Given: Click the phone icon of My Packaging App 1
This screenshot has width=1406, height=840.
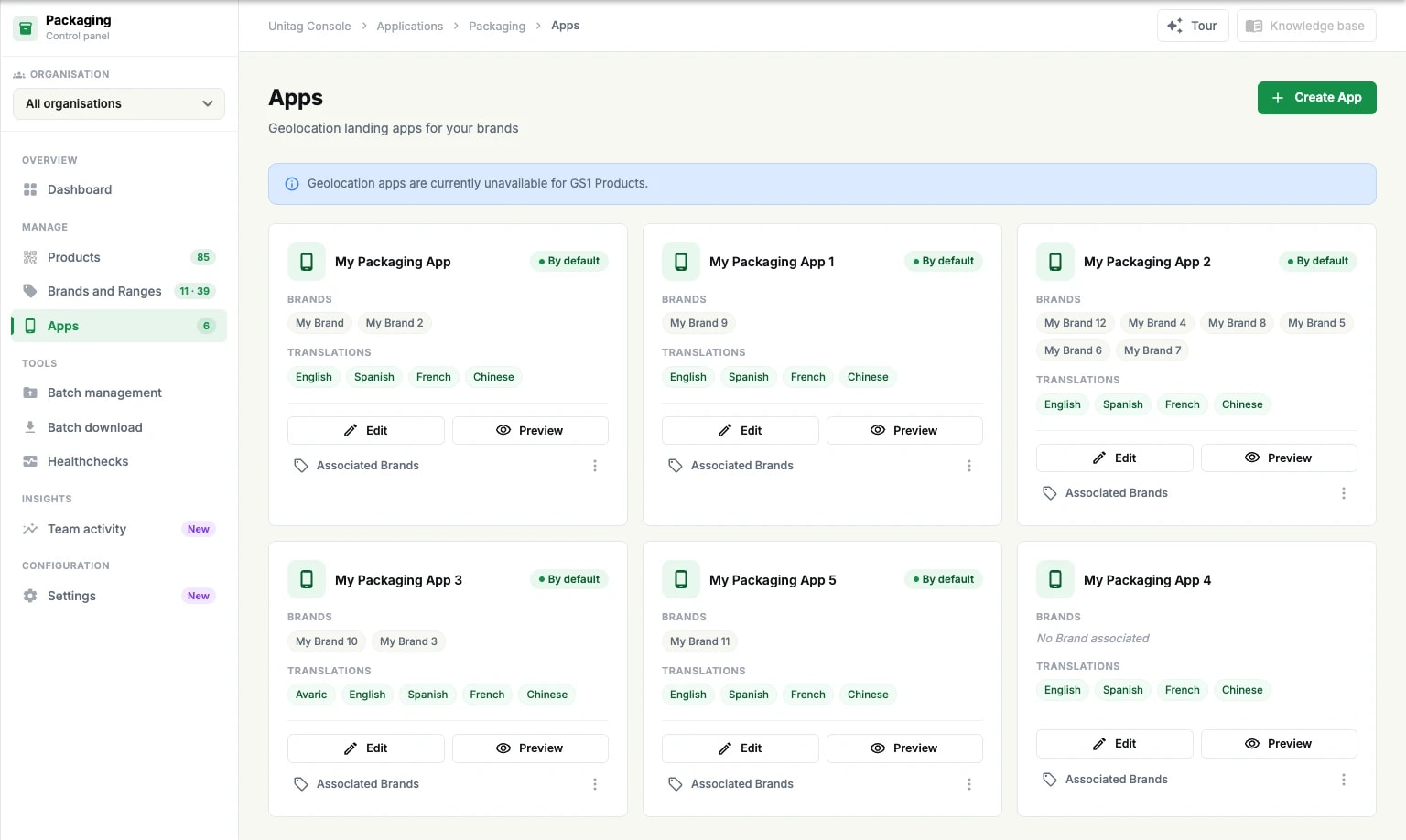Looking at the screenshot, I should (x=681, y=262).
